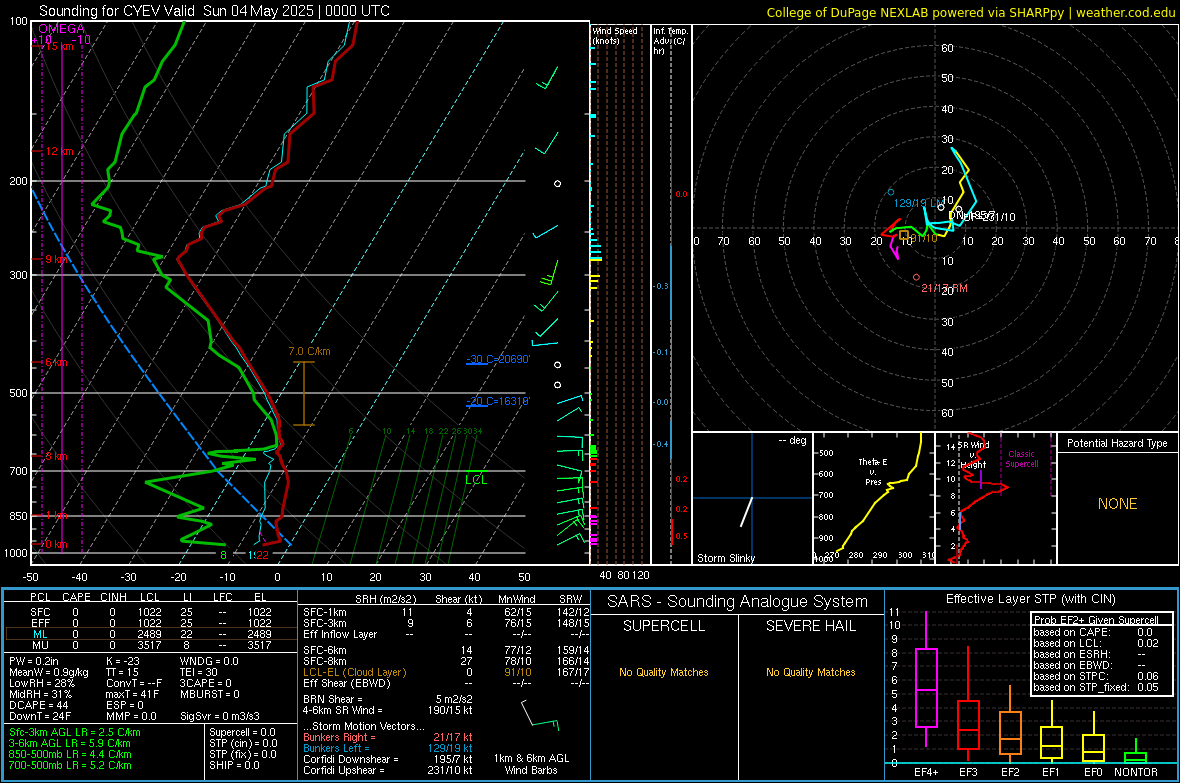This screenshot has width=1180, height=783.
Task: Click the 129/19 LM left-mover hodograph label
Action: (x=917, y=203)
